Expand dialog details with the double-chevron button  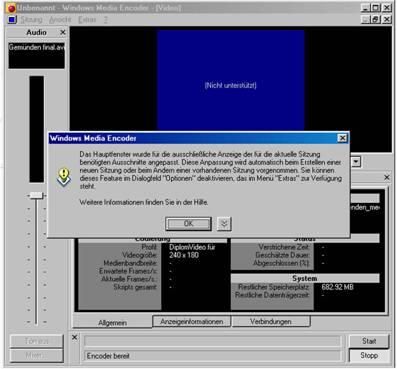tap(224, 224)
